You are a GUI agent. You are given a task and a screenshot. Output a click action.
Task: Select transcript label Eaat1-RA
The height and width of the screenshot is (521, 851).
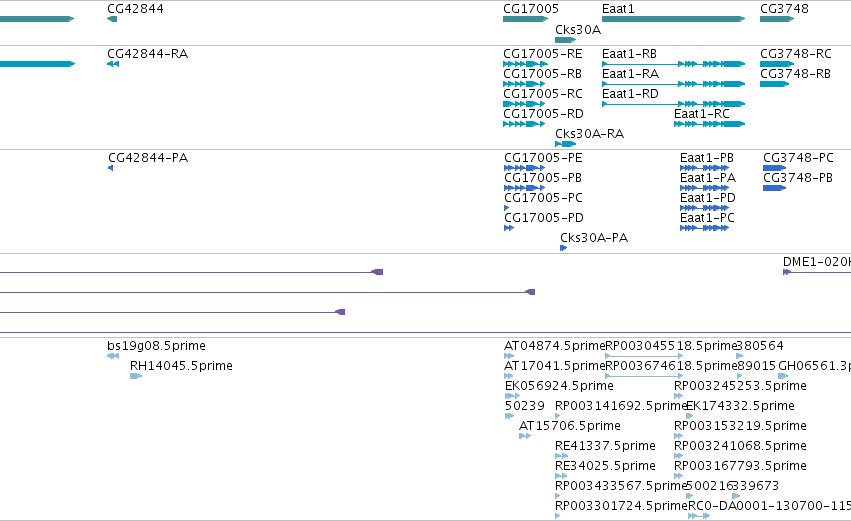tap(631, 74)
